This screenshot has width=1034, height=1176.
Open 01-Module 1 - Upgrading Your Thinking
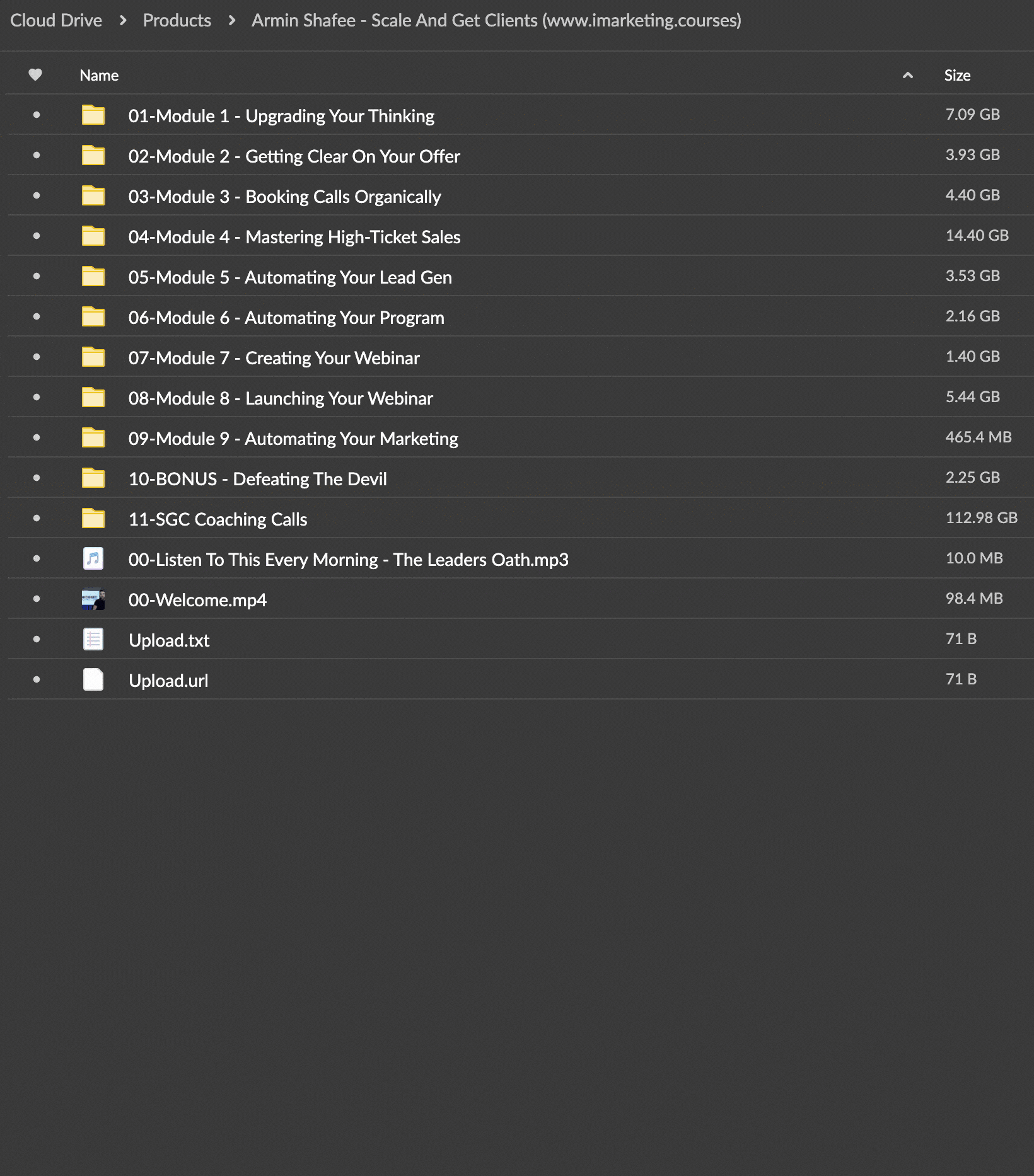(281, 116)
